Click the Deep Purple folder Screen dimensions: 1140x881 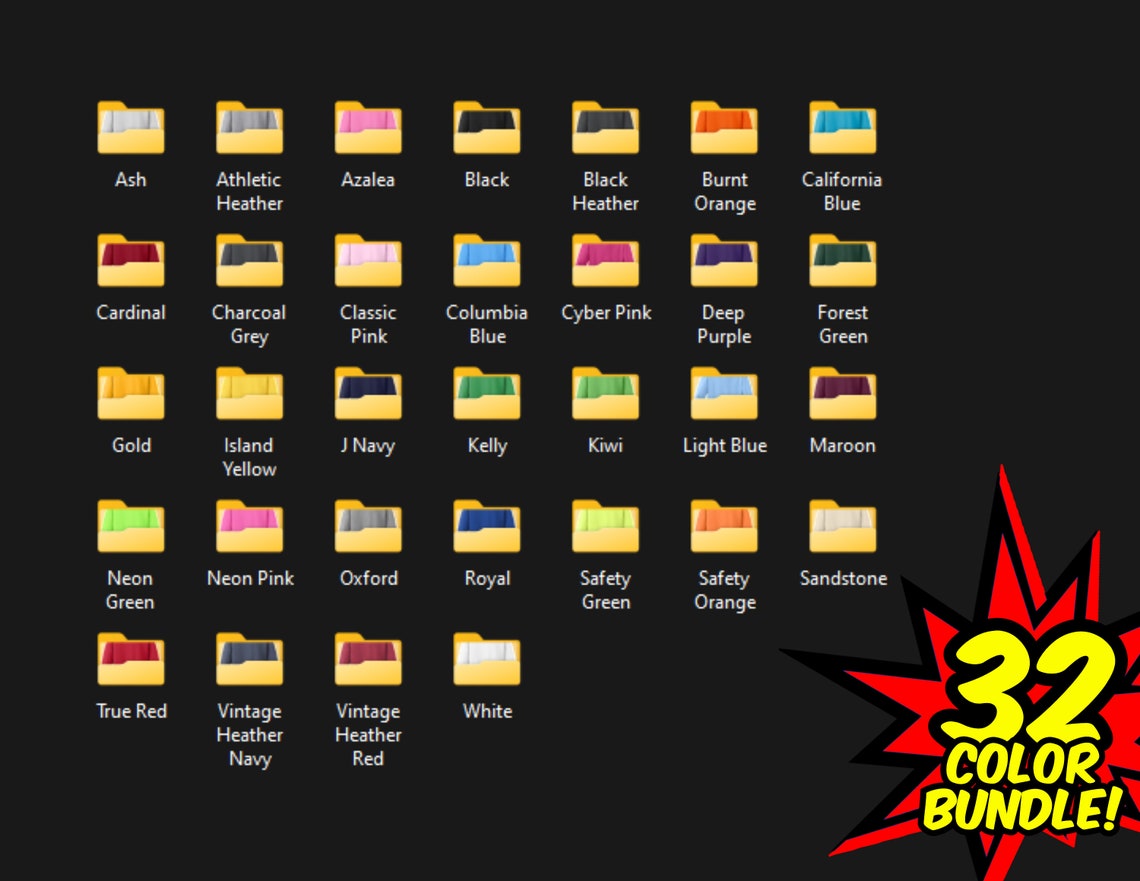(x=724, y=261)
